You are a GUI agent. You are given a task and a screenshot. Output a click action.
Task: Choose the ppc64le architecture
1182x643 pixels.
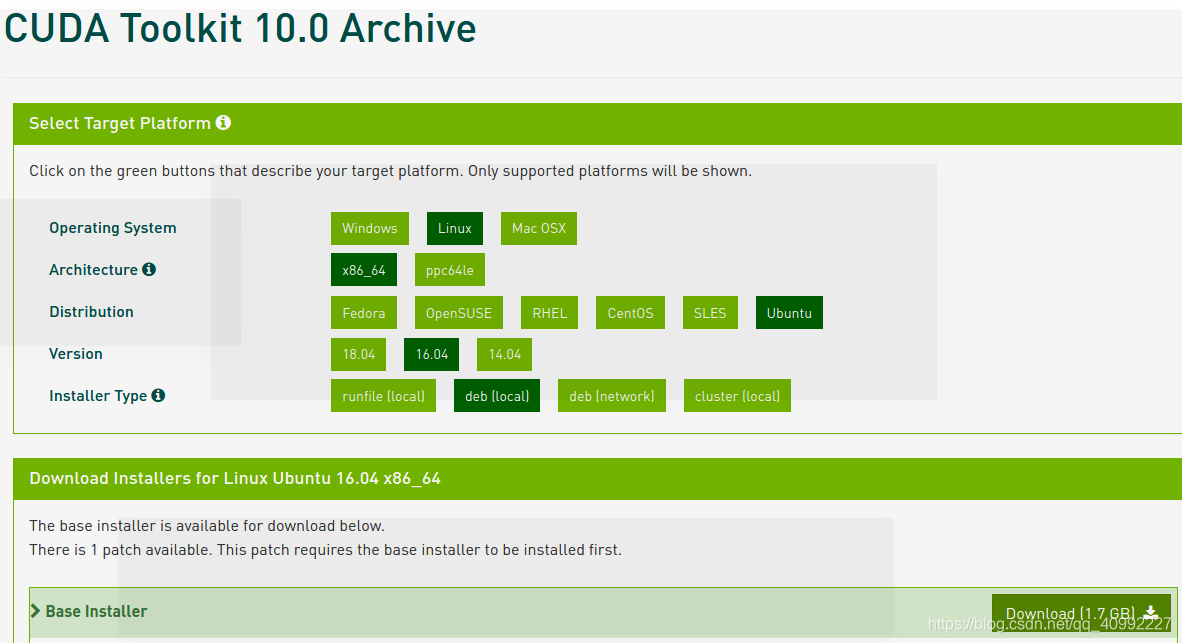click(449, 270)
